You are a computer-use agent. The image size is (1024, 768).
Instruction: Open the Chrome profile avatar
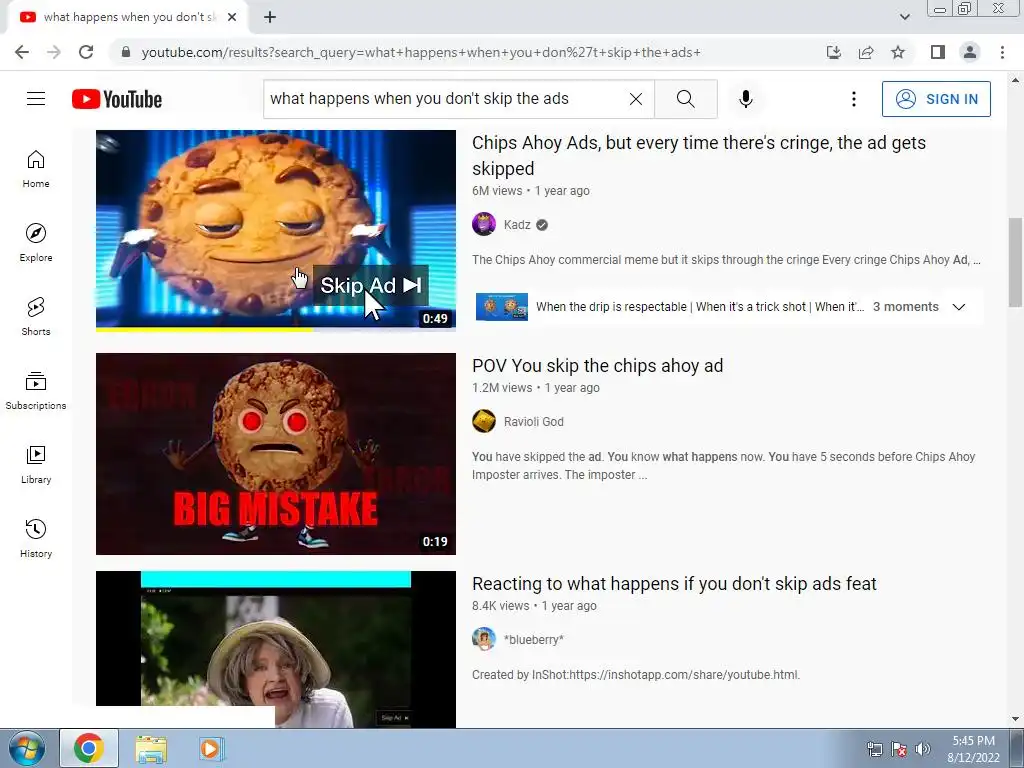tap(970, 52)
